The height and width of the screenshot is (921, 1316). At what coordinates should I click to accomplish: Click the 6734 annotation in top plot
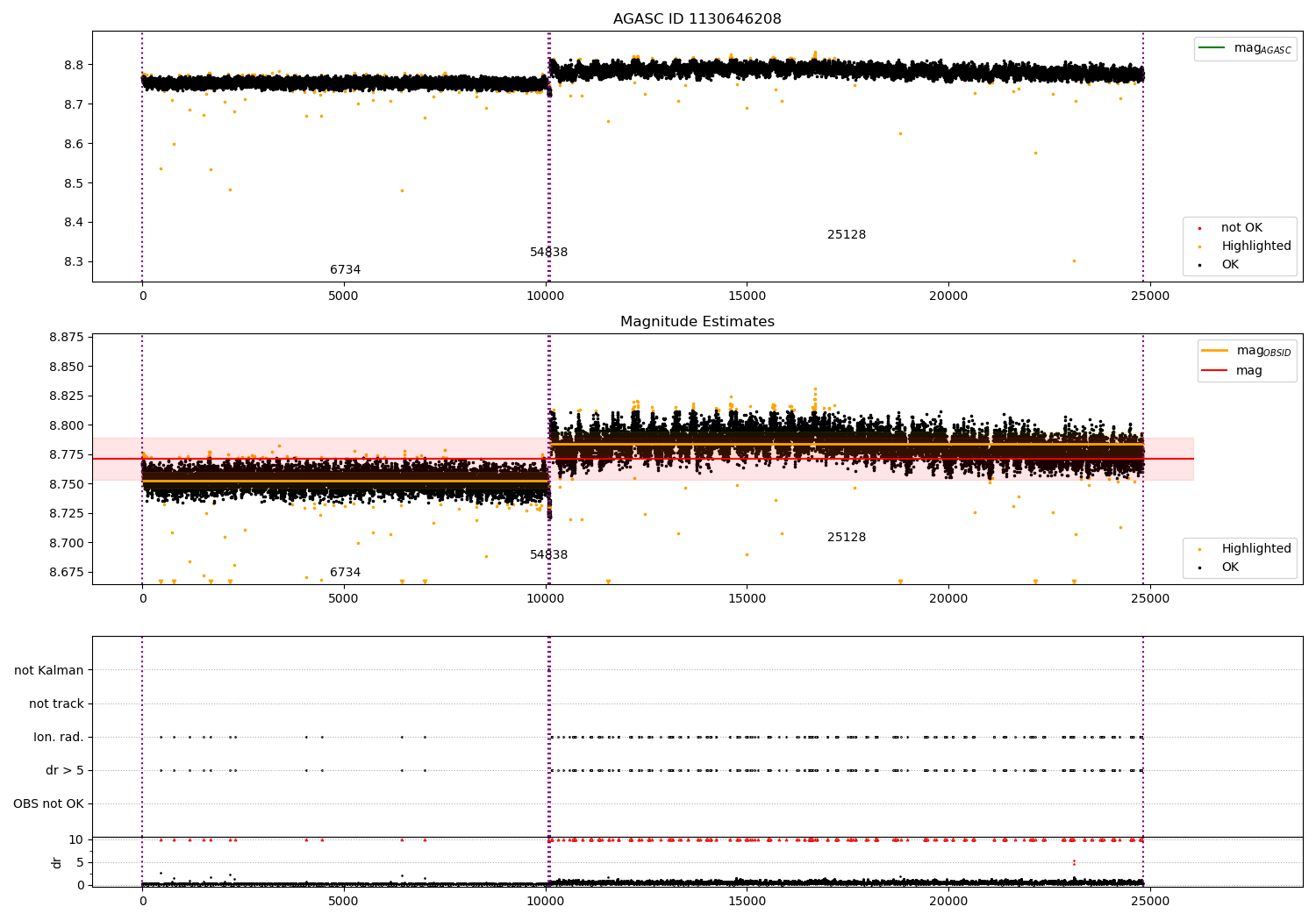point(345,270)
